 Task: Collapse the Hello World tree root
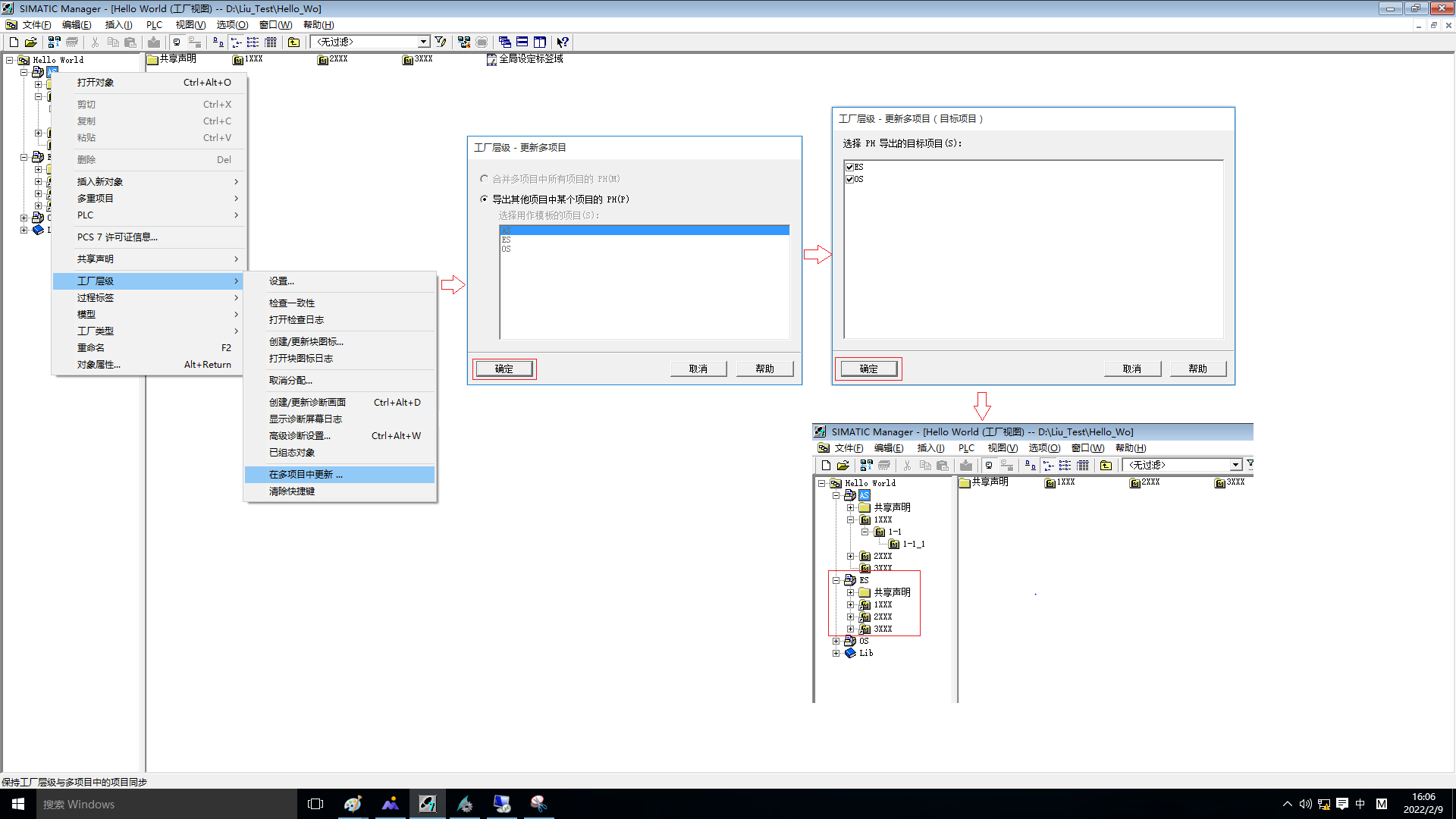click(x=10, y=60)
